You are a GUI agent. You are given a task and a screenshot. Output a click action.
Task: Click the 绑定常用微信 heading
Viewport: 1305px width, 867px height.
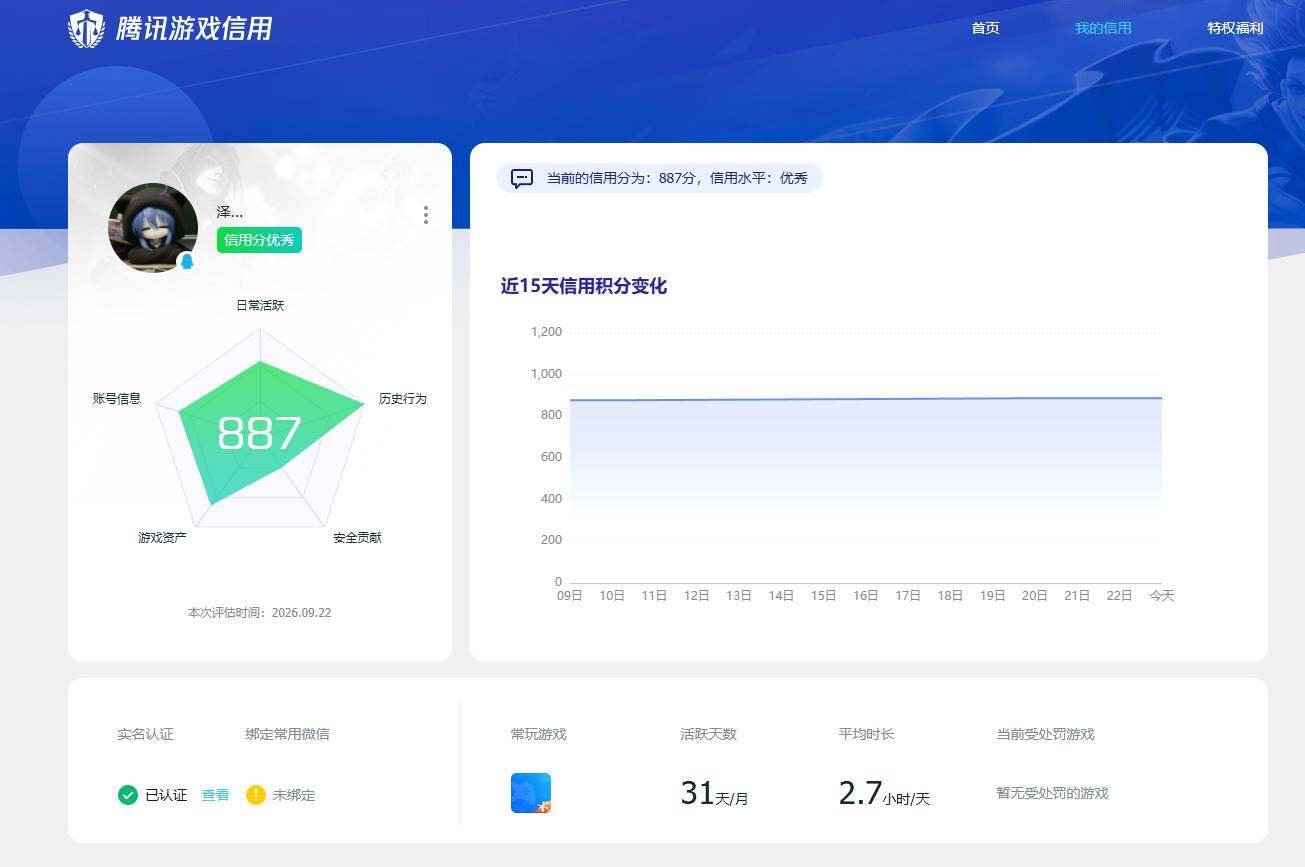pos(287,734)
